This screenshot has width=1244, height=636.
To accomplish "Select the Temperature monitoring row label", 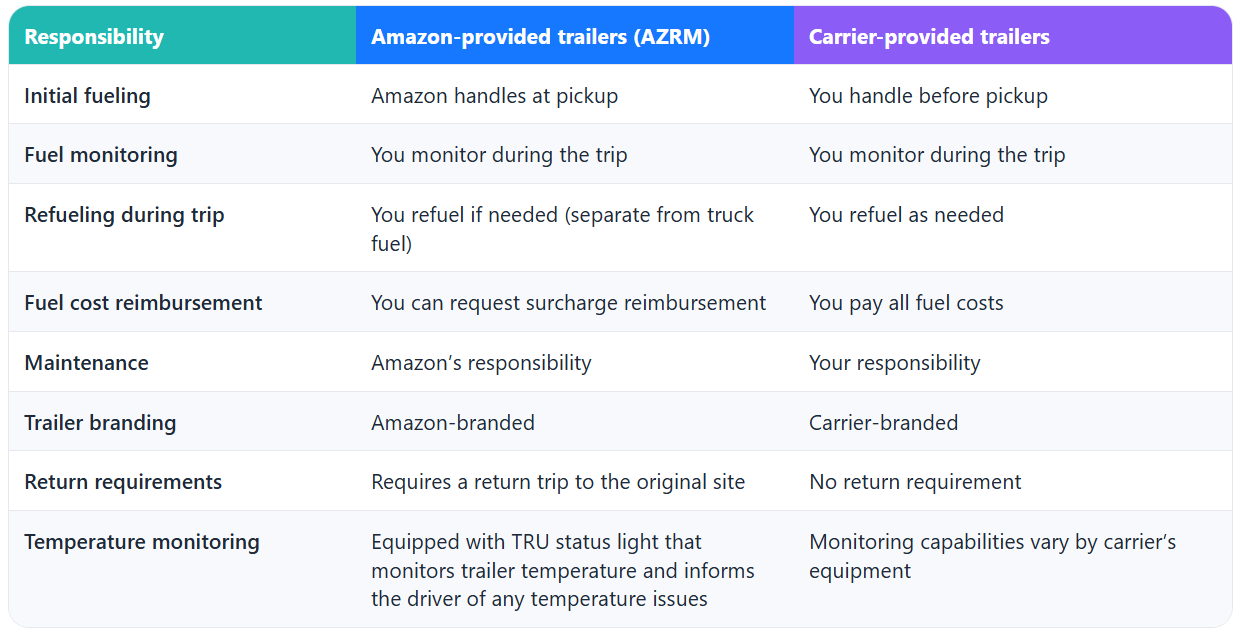I will click(x=142, y=542).
